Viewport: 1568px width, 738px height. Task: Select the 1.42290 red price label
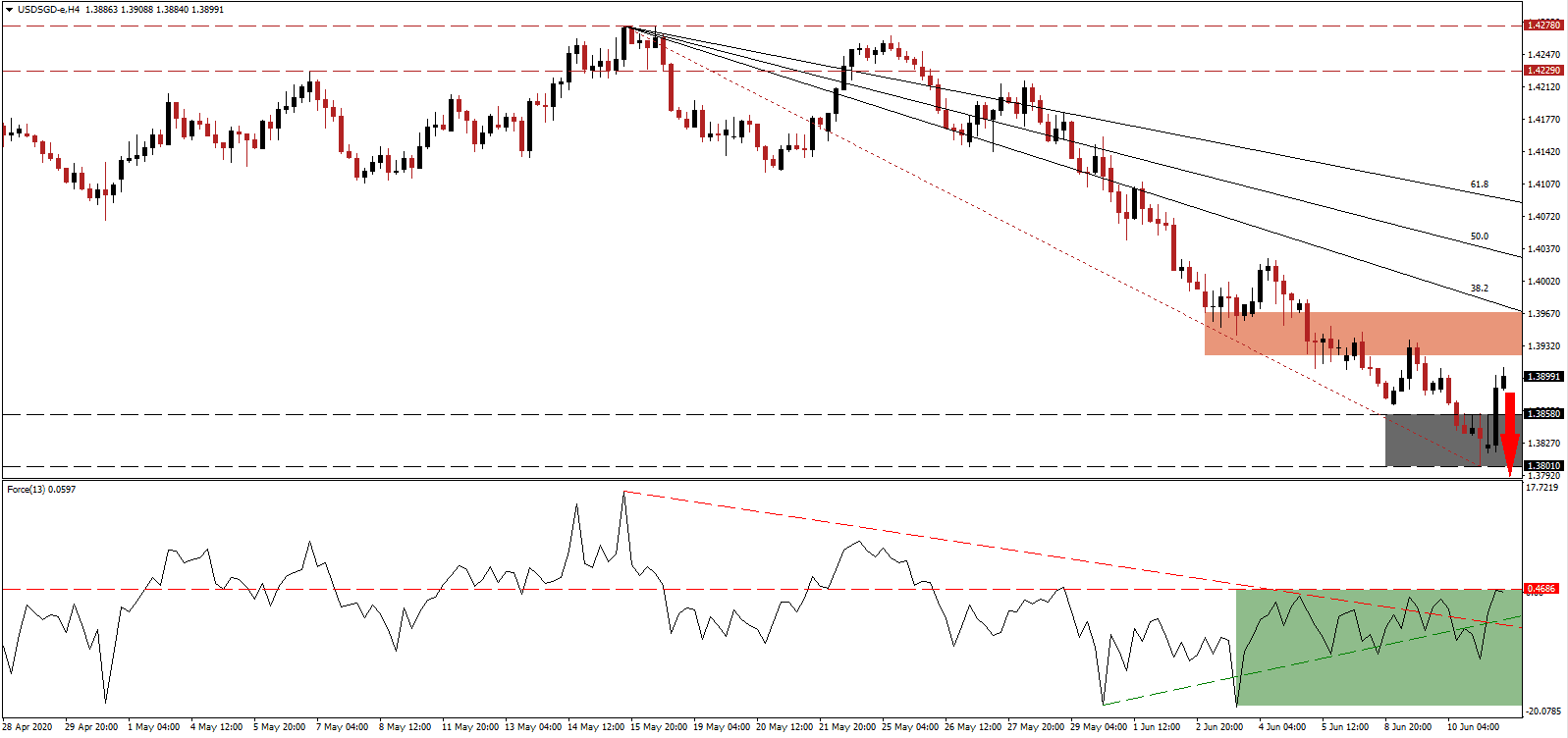pyautogui.click(x=1542, y=71)
